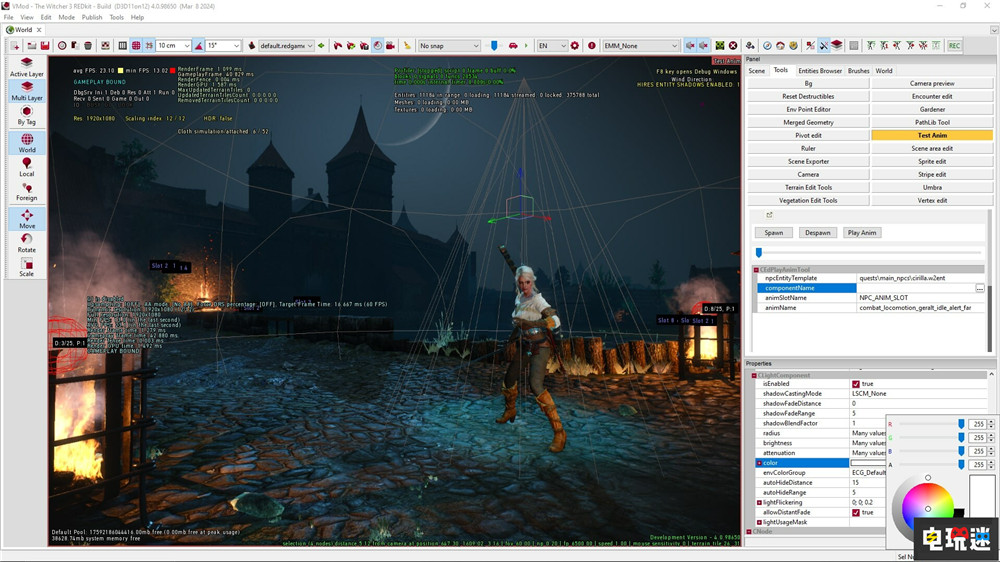This screenshot has width=1000, height=562.
Task: Open the Vegetation Edit Tools button
Action: pos(808,200)
